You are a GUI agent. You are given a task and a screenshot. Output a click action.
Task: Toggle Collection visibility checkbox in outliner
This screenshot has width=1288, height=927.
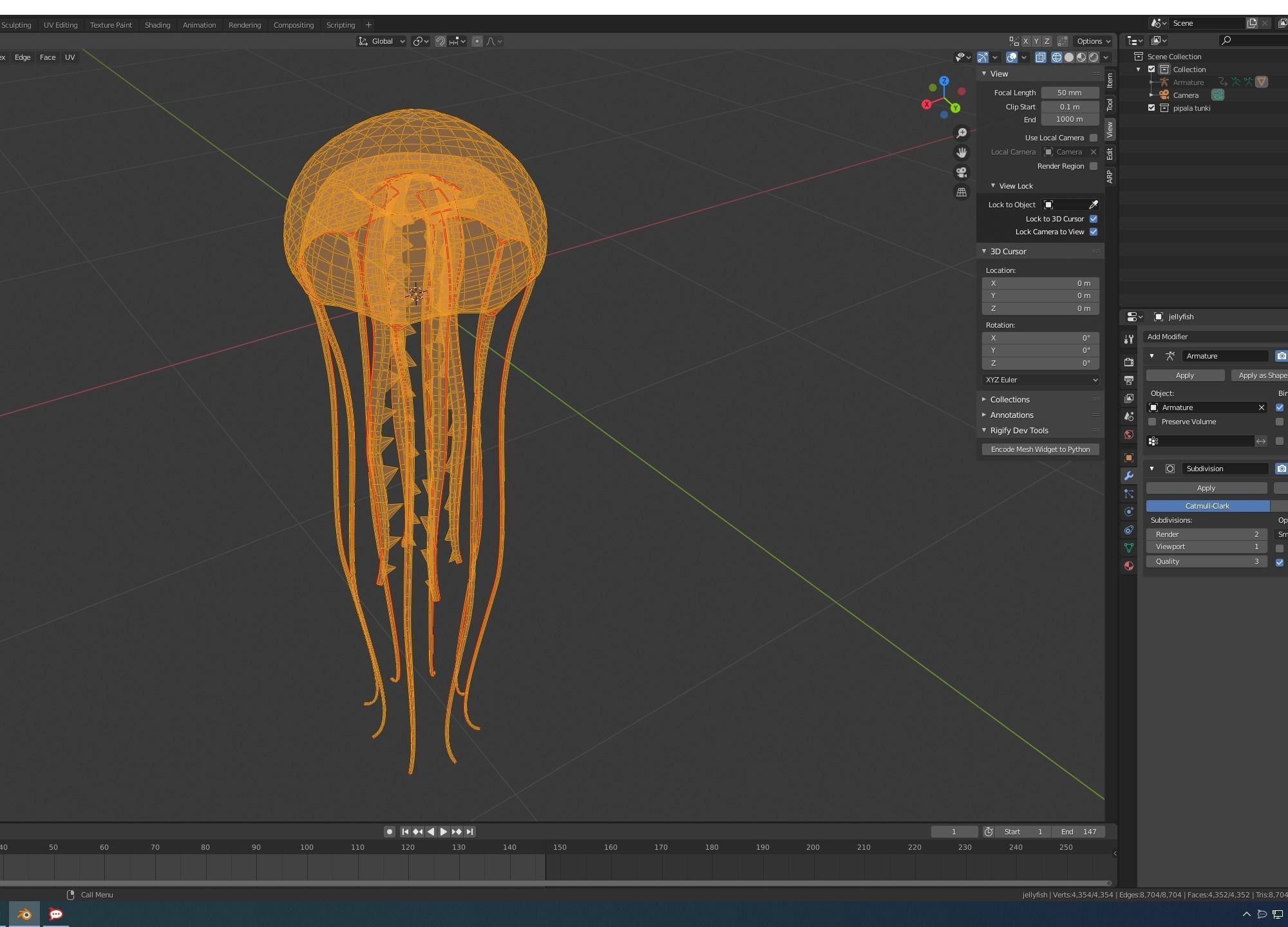click(1151, 70)
